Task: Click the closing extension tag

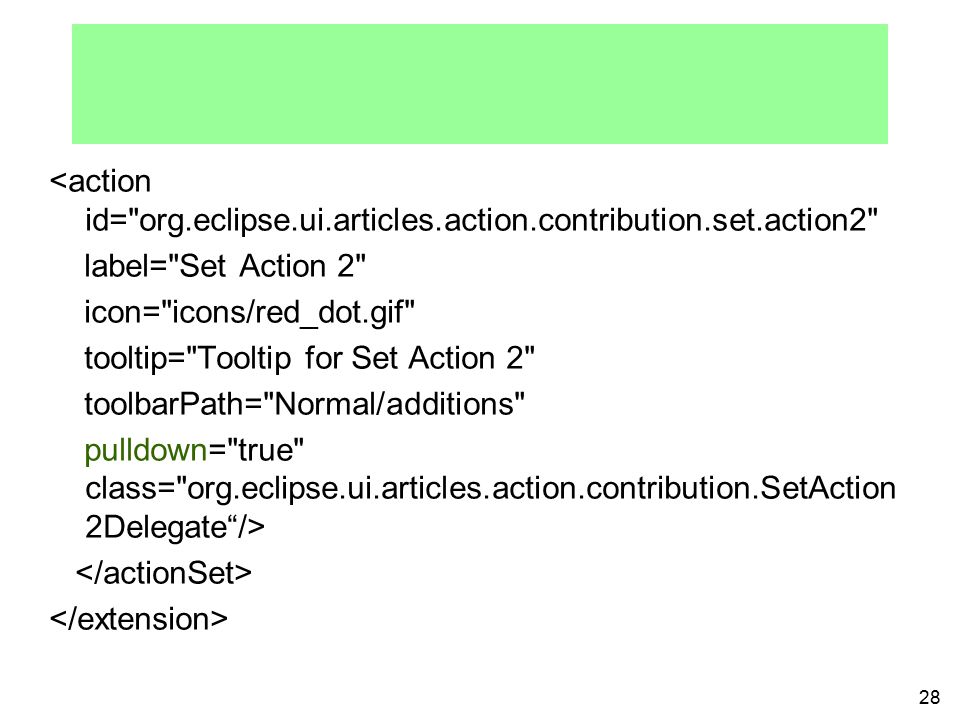Action: tap(138, 620)
